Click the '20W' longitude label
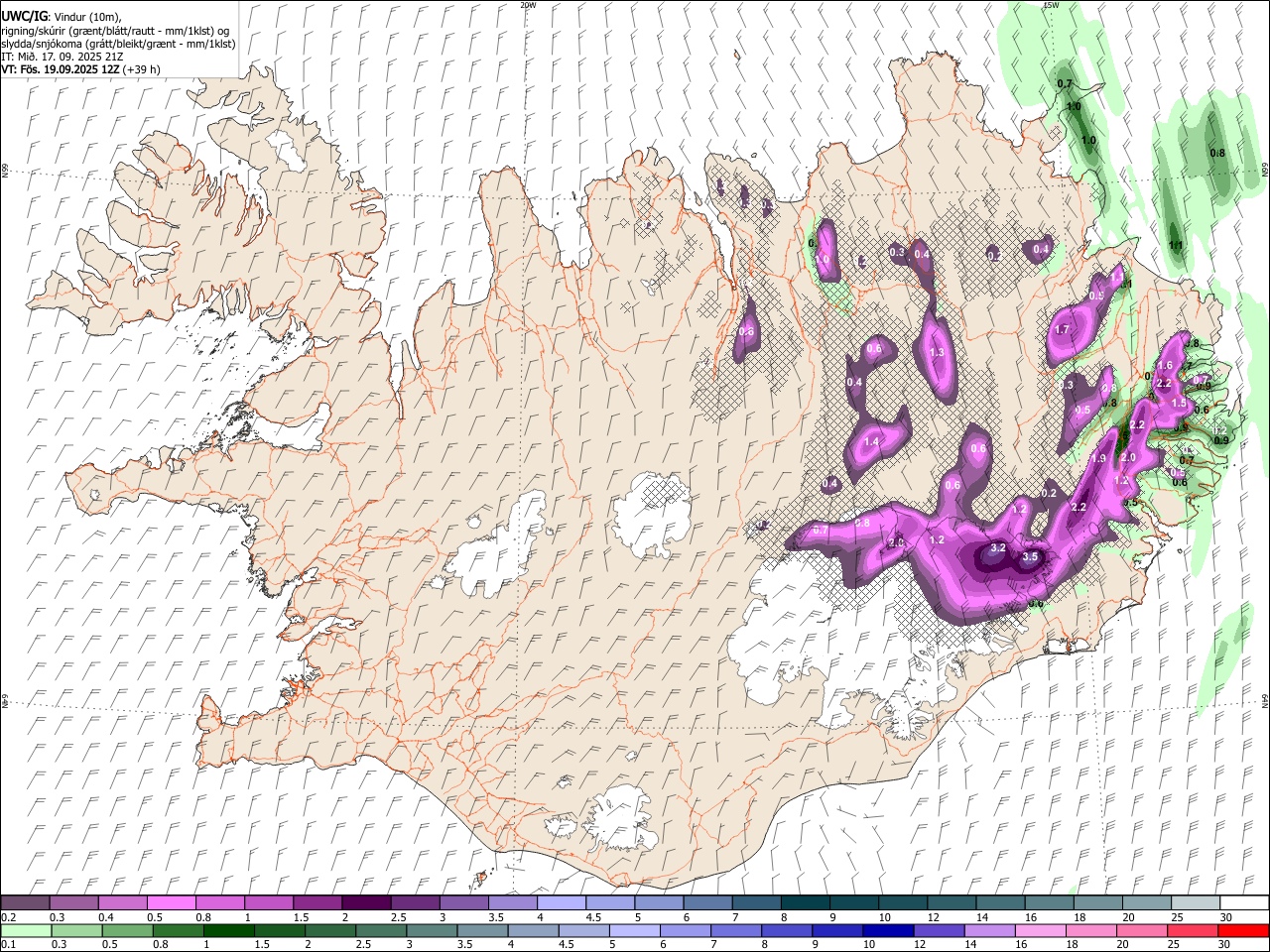 (528, 5)
